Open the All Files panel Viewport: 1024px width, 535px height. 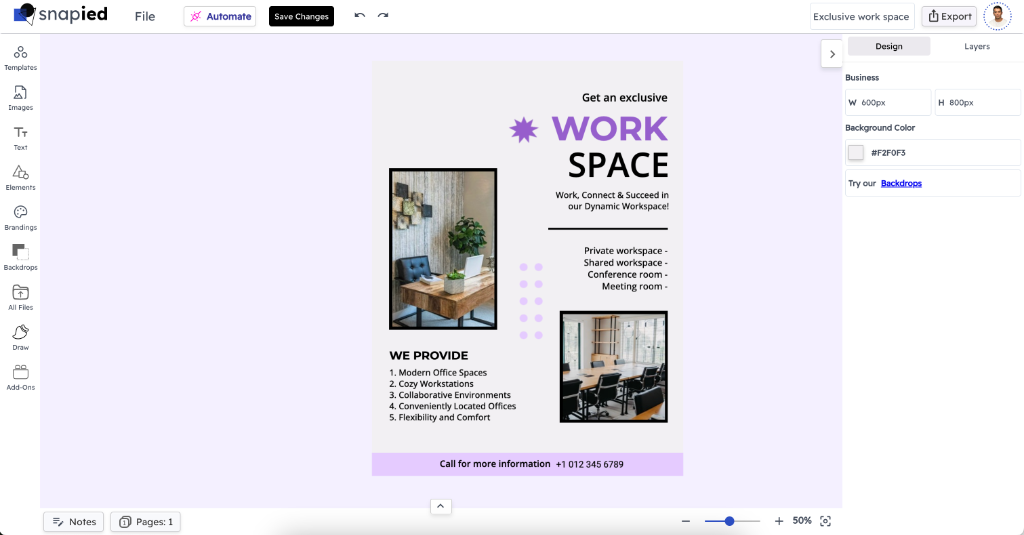[x=20, y=297]
